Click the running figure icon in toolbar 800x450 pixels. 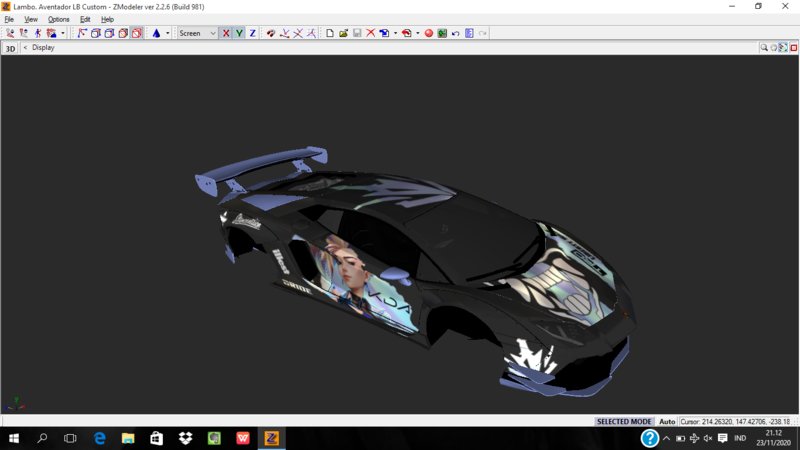click(38, 33)
